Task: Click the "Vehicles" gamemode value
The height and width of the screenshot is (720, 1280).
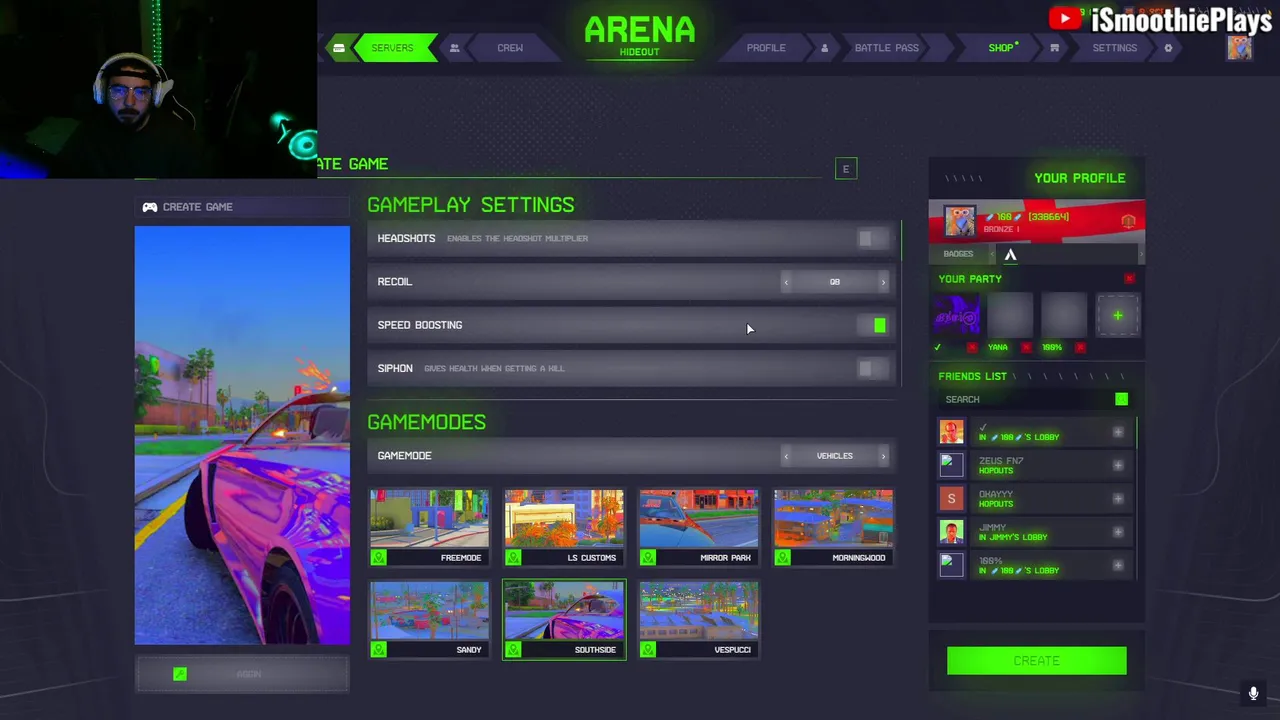Action: [x=834, y=456]
